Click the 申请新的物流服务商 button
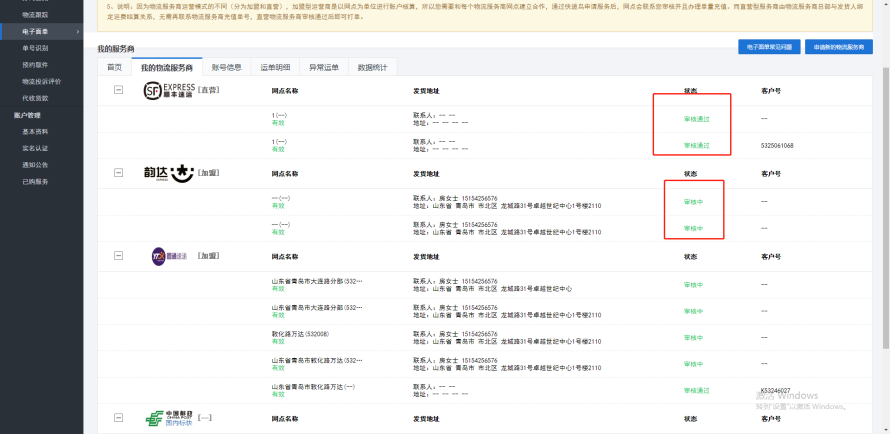The height and width of the screenshot is (434, 890). [839, 47]
